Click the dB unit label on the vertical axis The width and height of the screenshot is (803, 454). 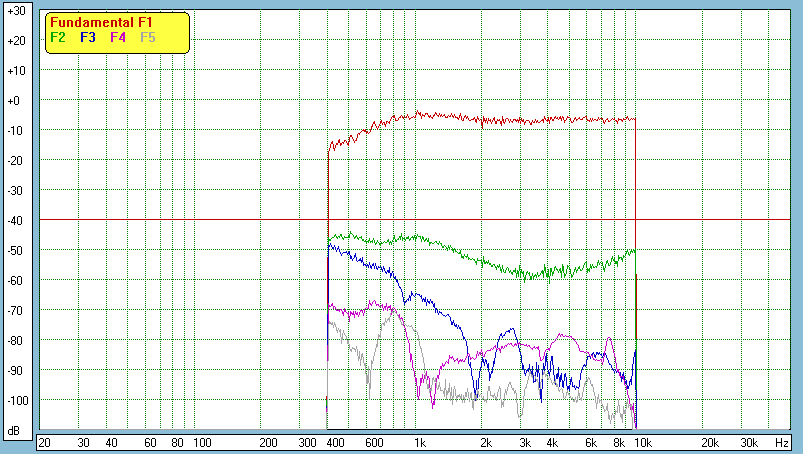pyautogui.click(x=15, y=431)
